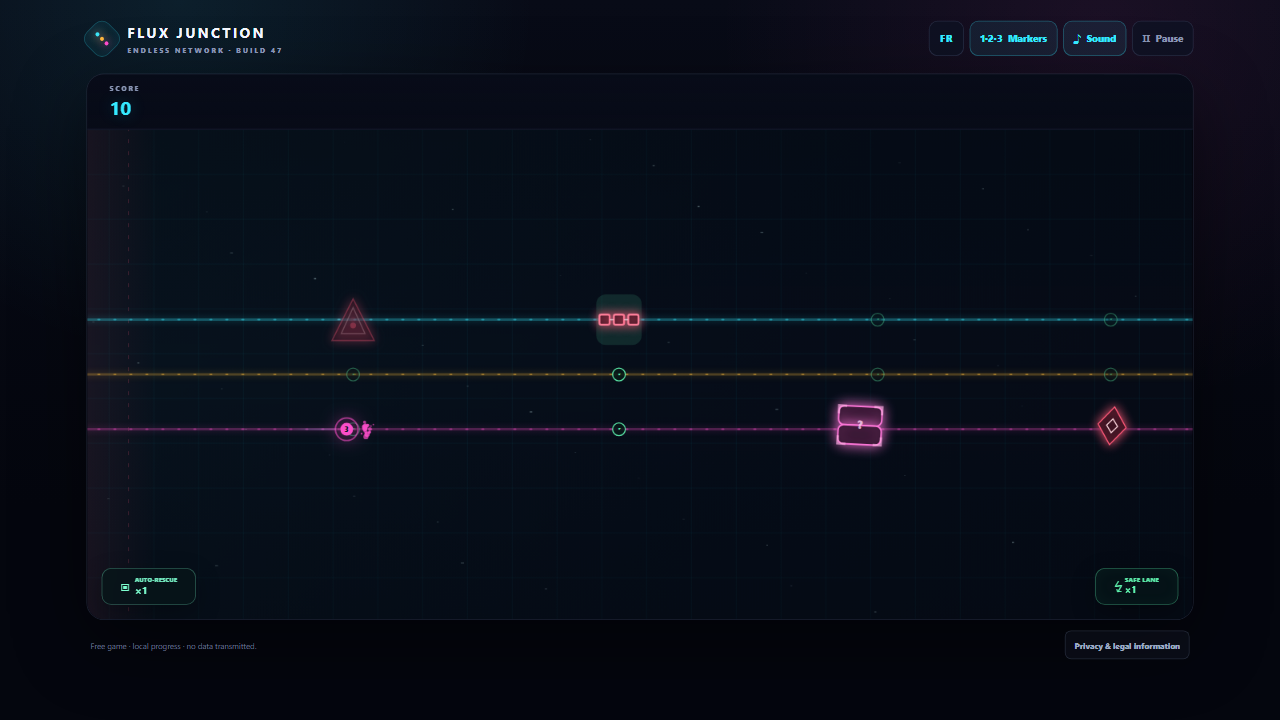
Task: Toggle the Sound button
Action: click(x=1094, y=39)
